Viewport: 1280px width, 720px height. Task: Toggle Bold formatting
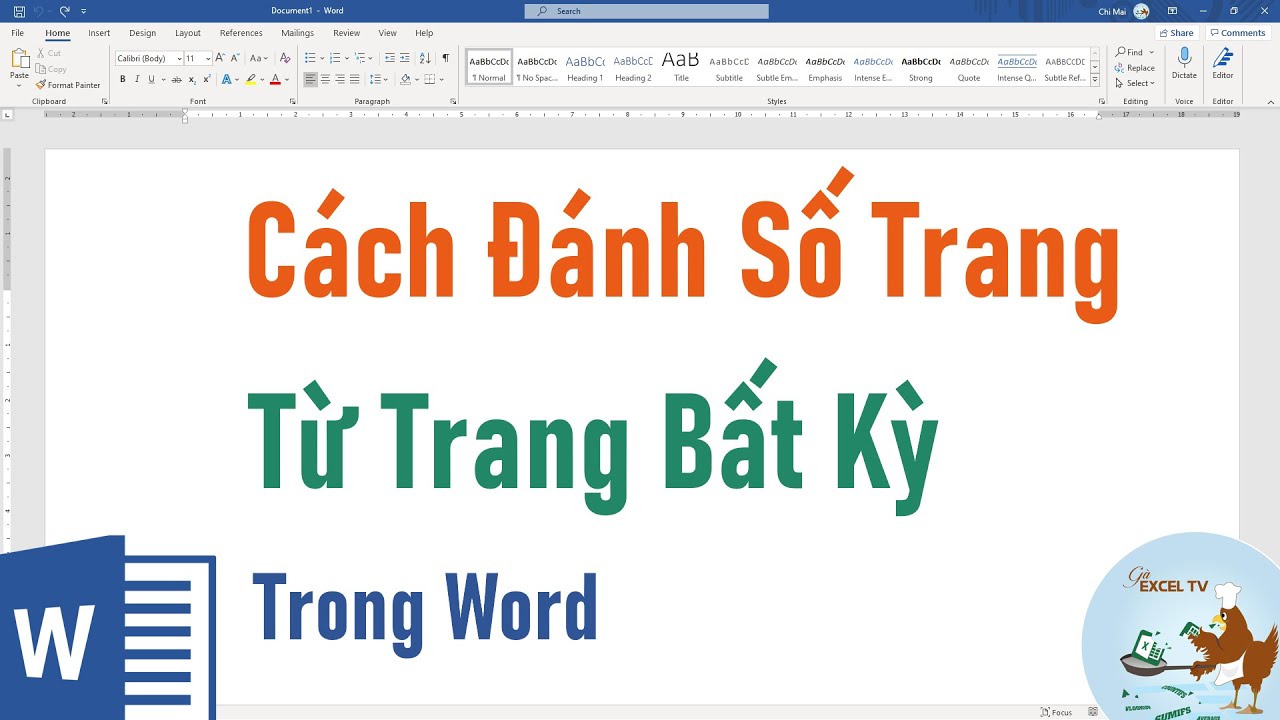(123, 79)
